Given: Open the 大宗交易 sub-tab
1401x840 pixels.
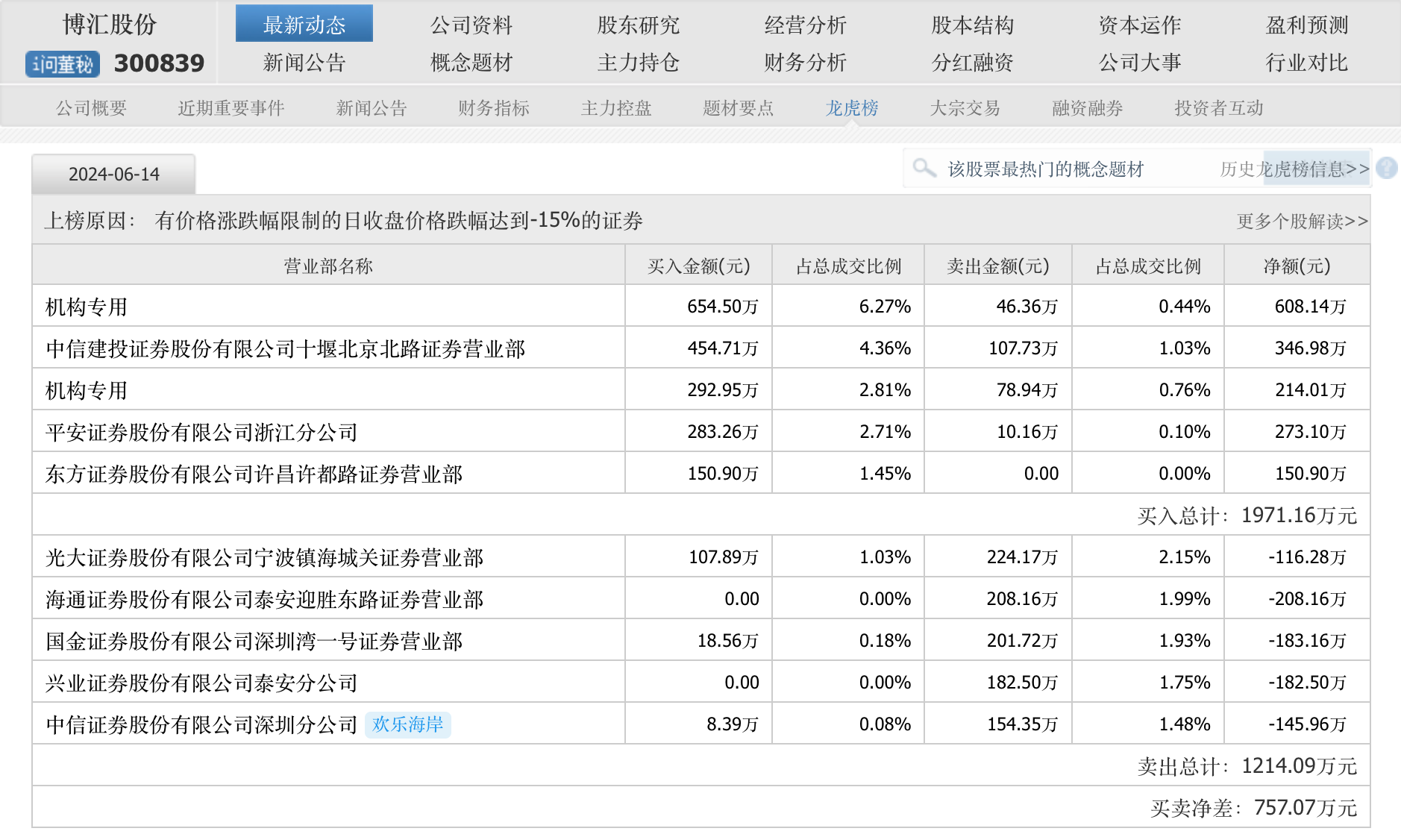Looking at the screenshot, I should [x=965, y=108].
